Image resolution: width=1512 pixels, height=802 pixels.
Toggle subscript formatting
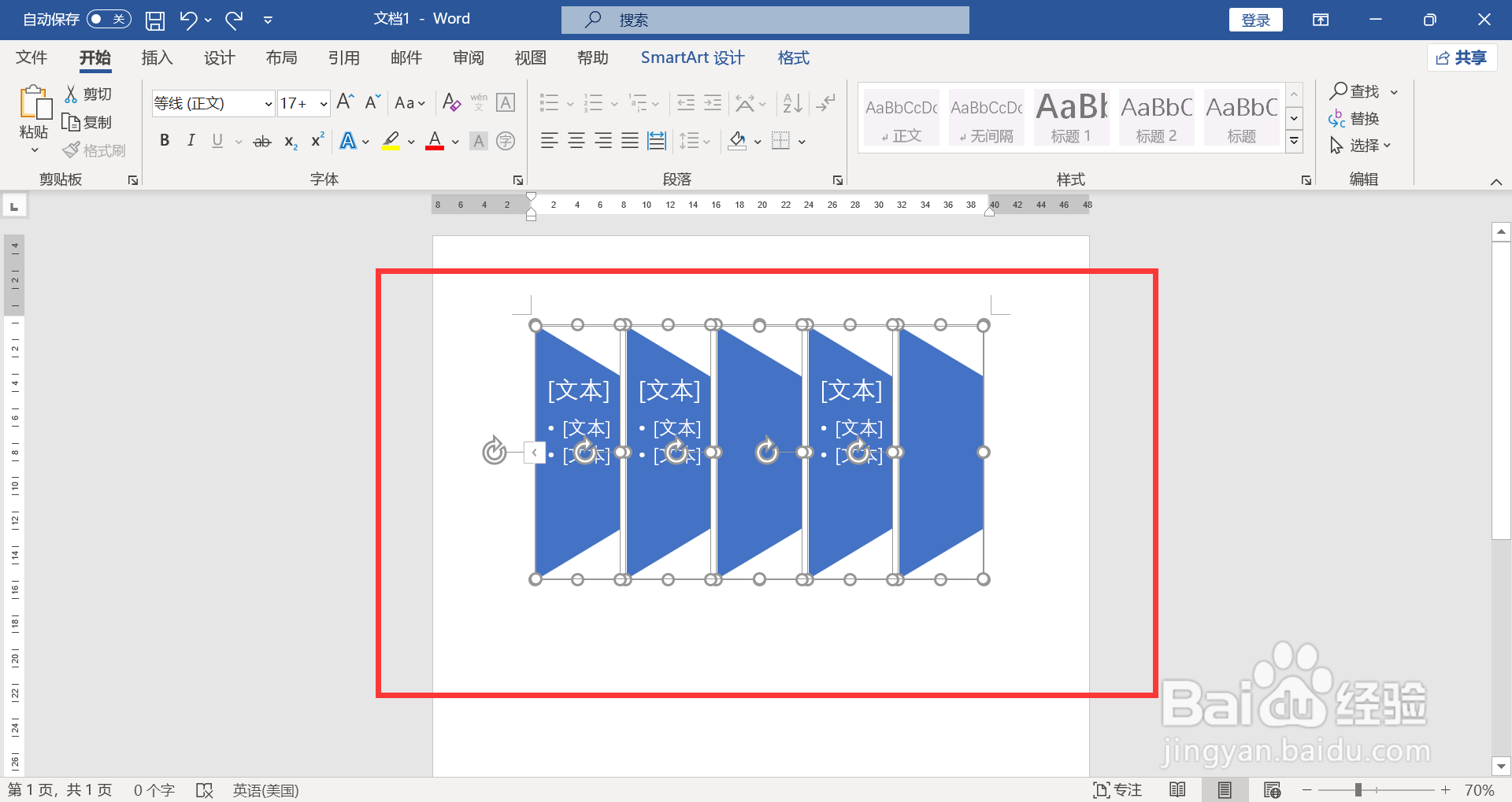pos(291,142)
